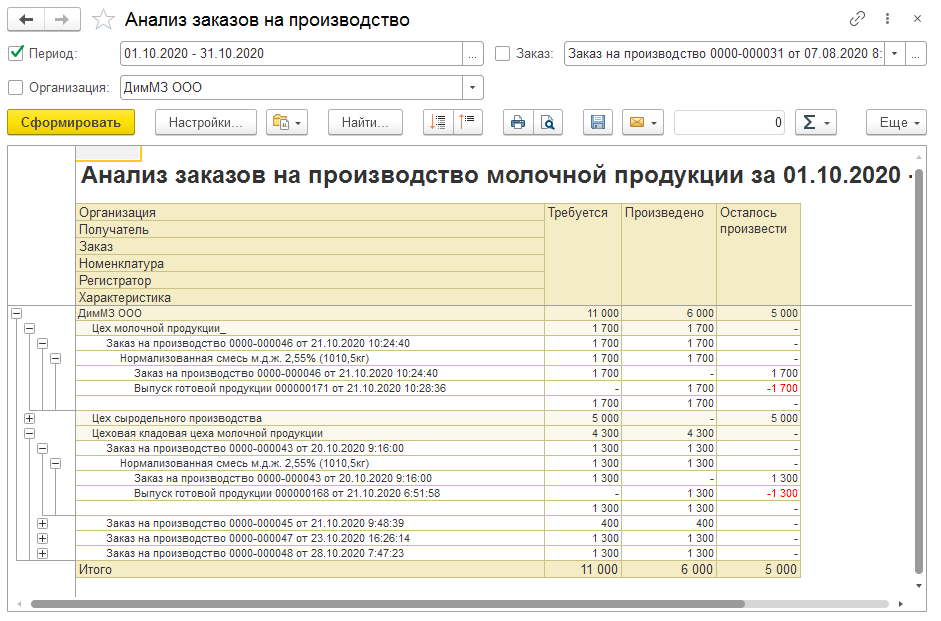Click the print report icon
Image resolution: width=941 pixels, height=621 pixels.
pyautogui.click(x=517, y=122)
